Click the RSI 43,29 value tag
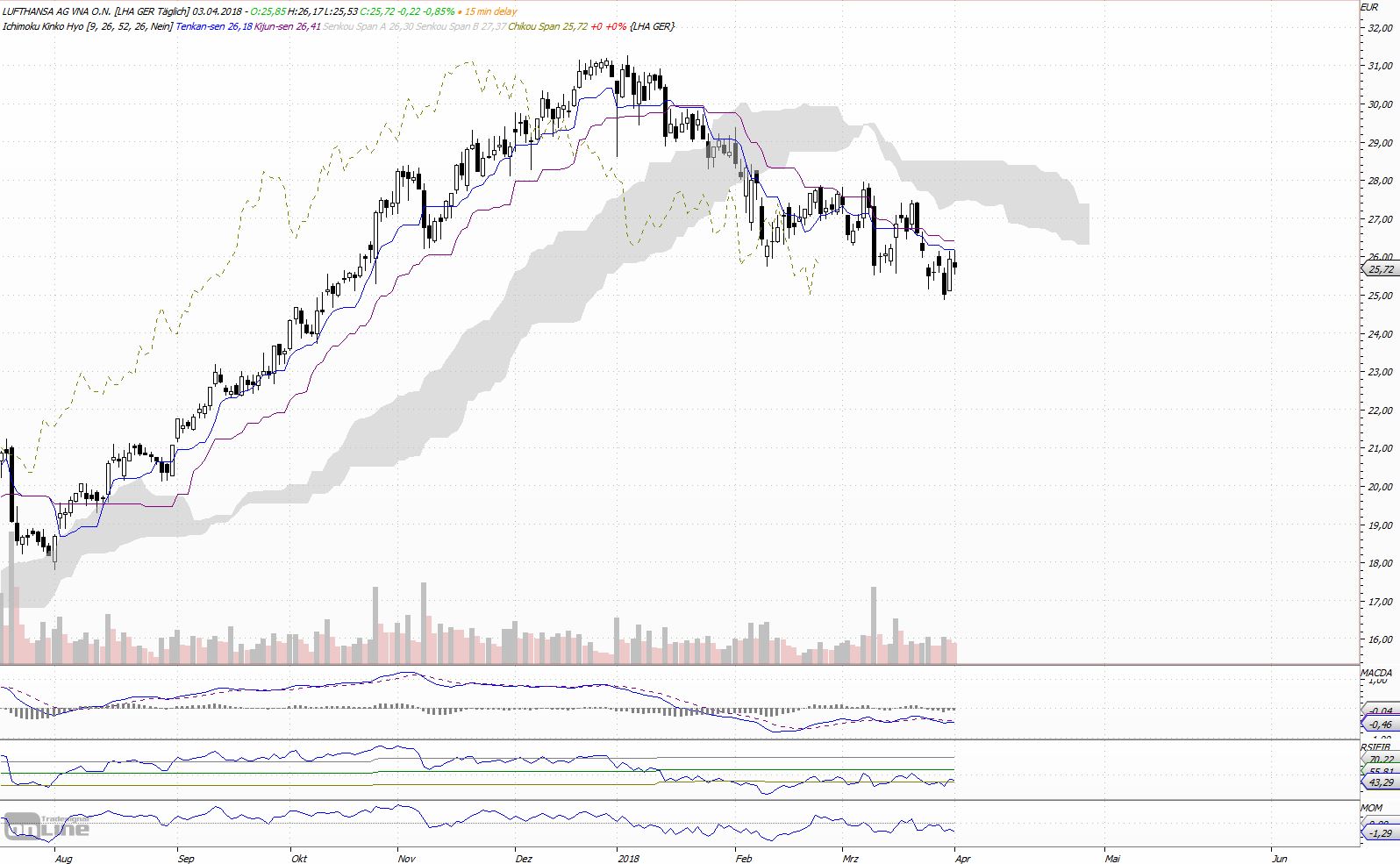The height and width of the screenshot is (864, 1400). point(1380,782)
